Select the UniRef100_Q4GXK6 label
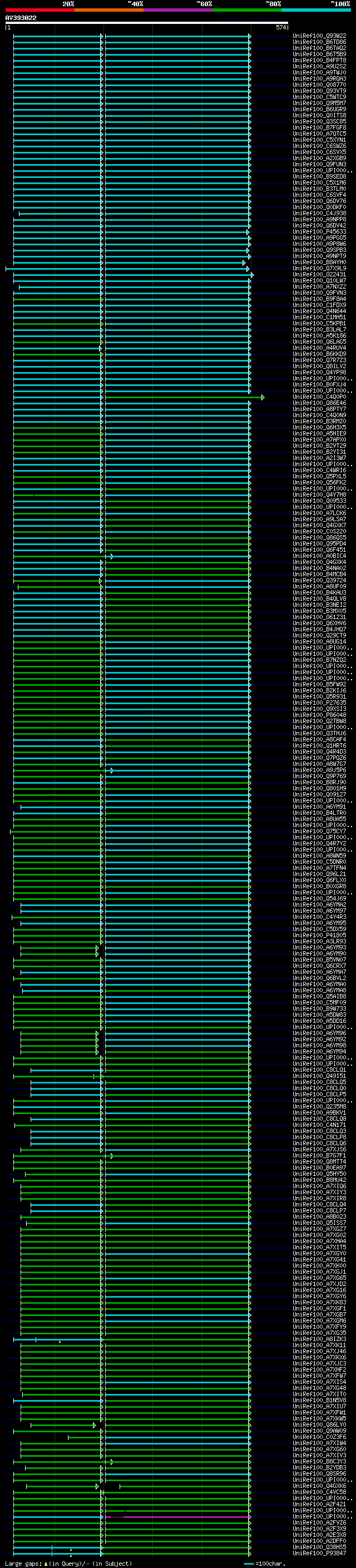This screenshot has width=356, height=1568. pos(319,1486)
